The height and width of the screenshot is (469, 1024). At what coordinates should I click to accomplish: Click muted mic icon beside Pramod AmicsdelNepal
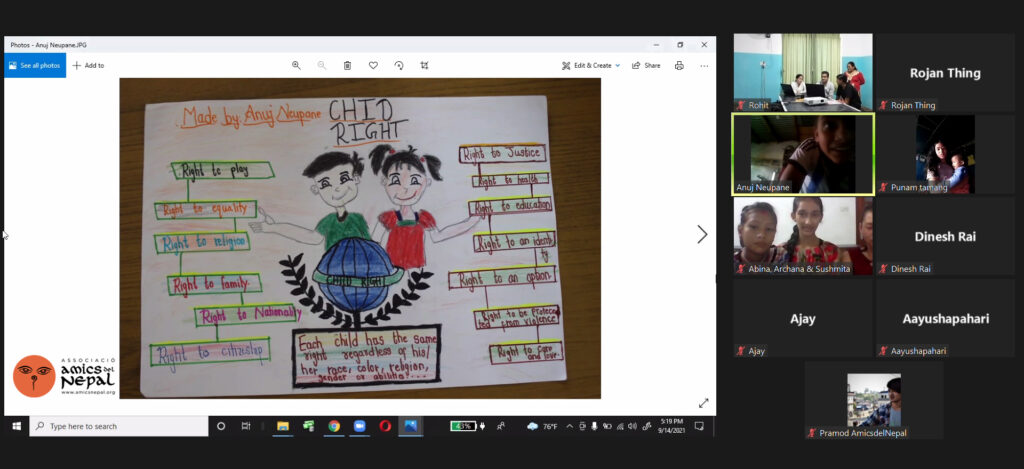(x=812, y=432)
